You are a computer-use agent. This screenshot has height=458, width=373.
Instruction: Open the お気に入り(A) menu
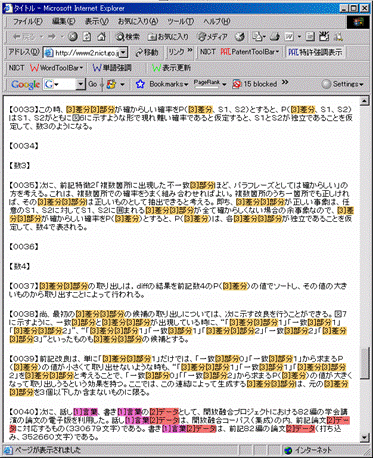coord(138,22)
